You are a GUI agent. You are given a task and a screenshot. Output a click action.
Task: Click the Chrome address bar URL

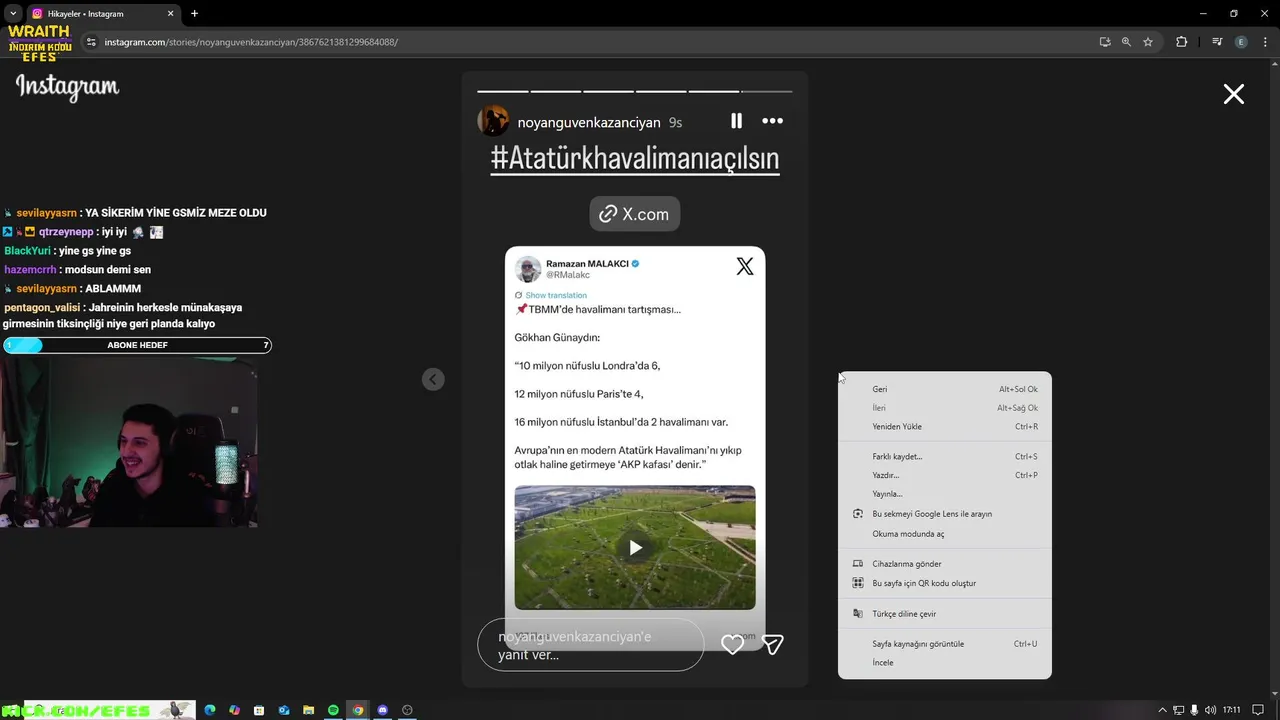(251, 42)
